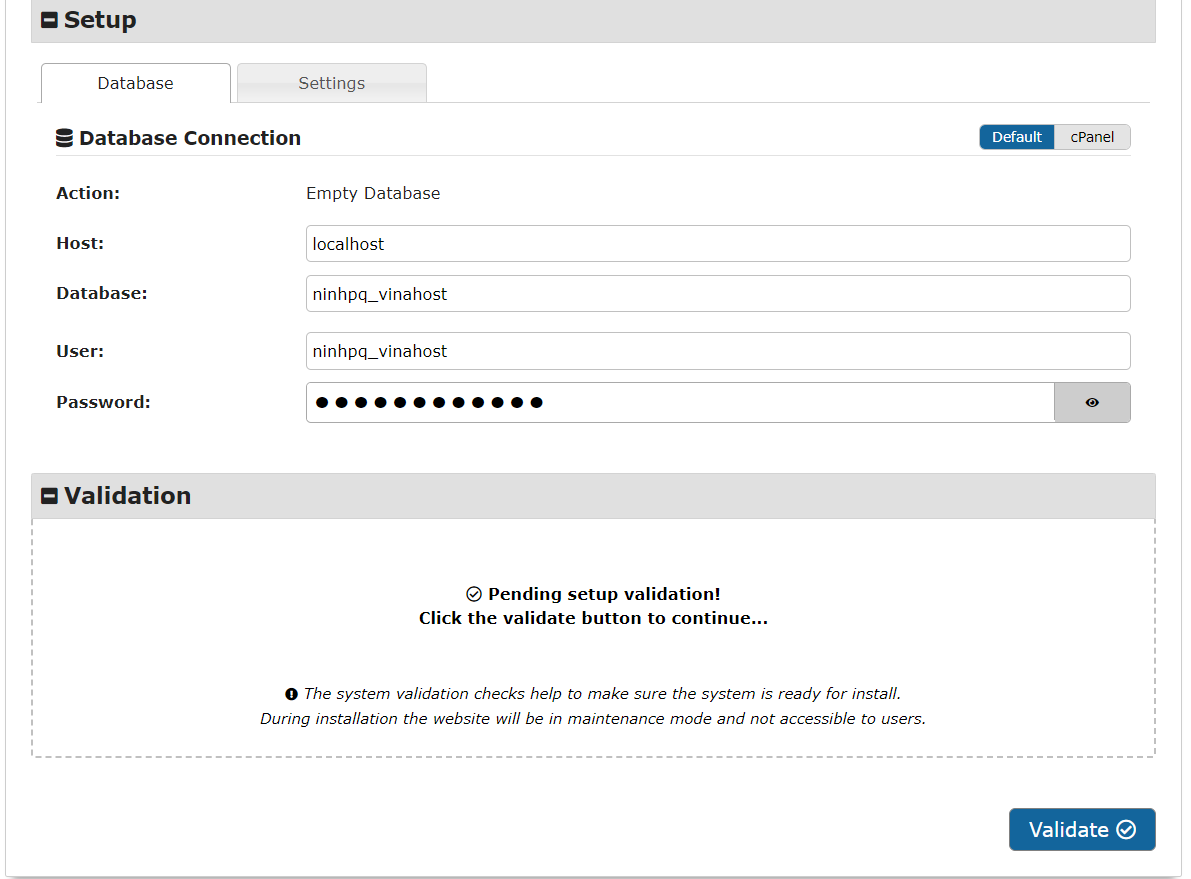1191x879 pixels.
Task: Click the User input field
Action: pos(717,351)
